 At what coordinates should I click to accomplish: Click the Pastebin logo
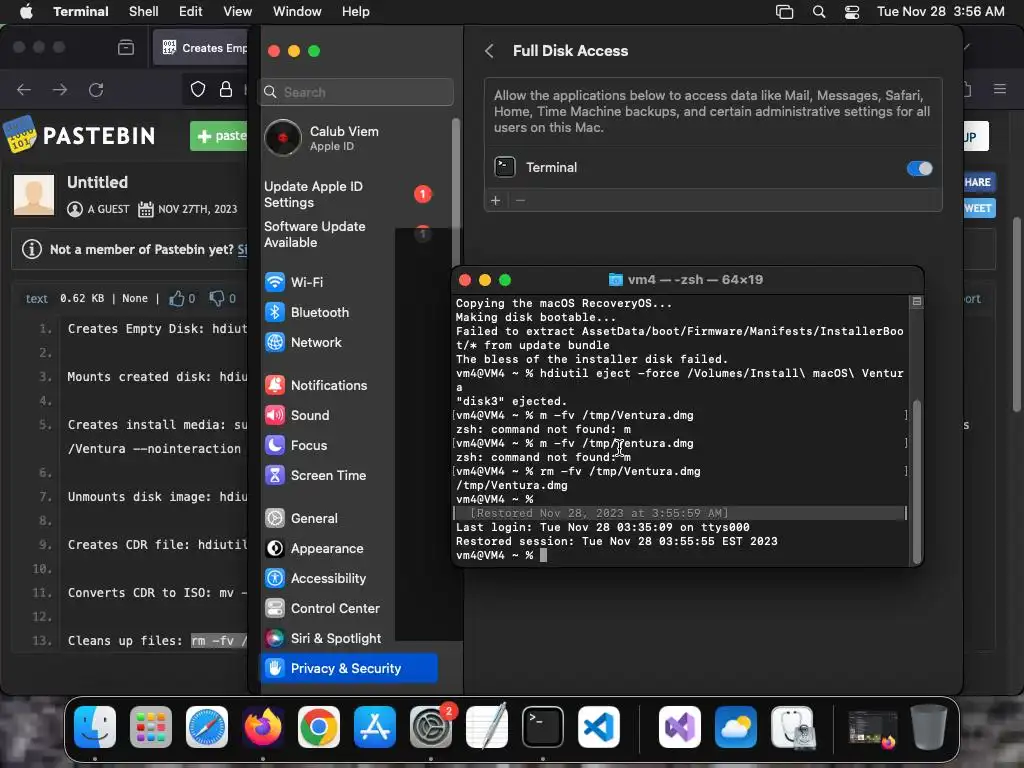(x=80, y=135)
